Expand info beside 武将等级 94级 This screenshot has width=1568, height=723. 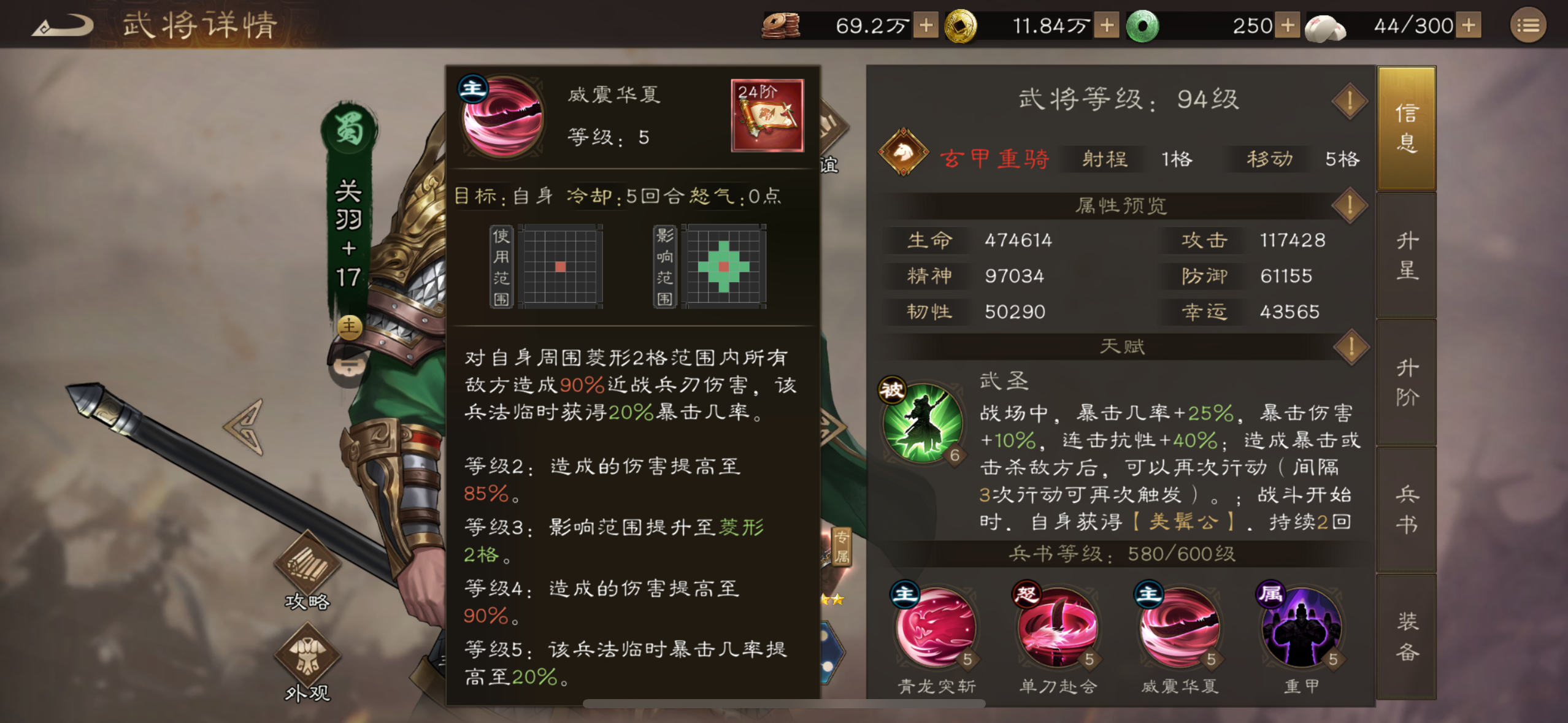click(1350, 101)
